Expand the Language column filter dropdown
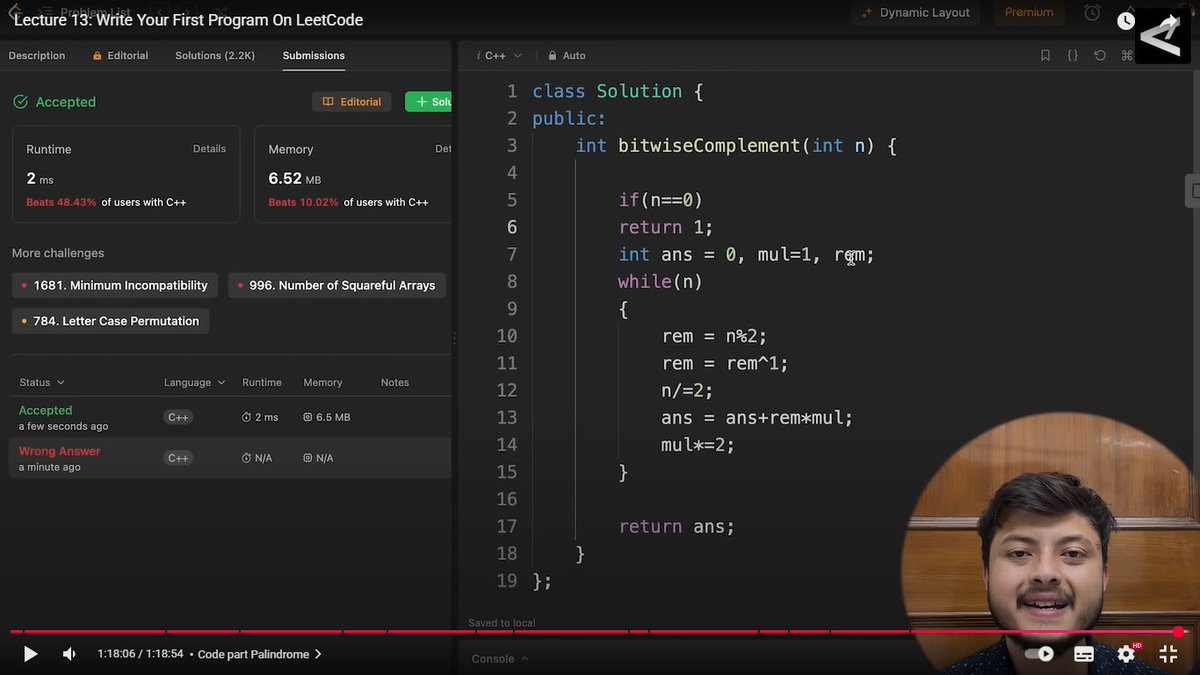 pos(195,382)
